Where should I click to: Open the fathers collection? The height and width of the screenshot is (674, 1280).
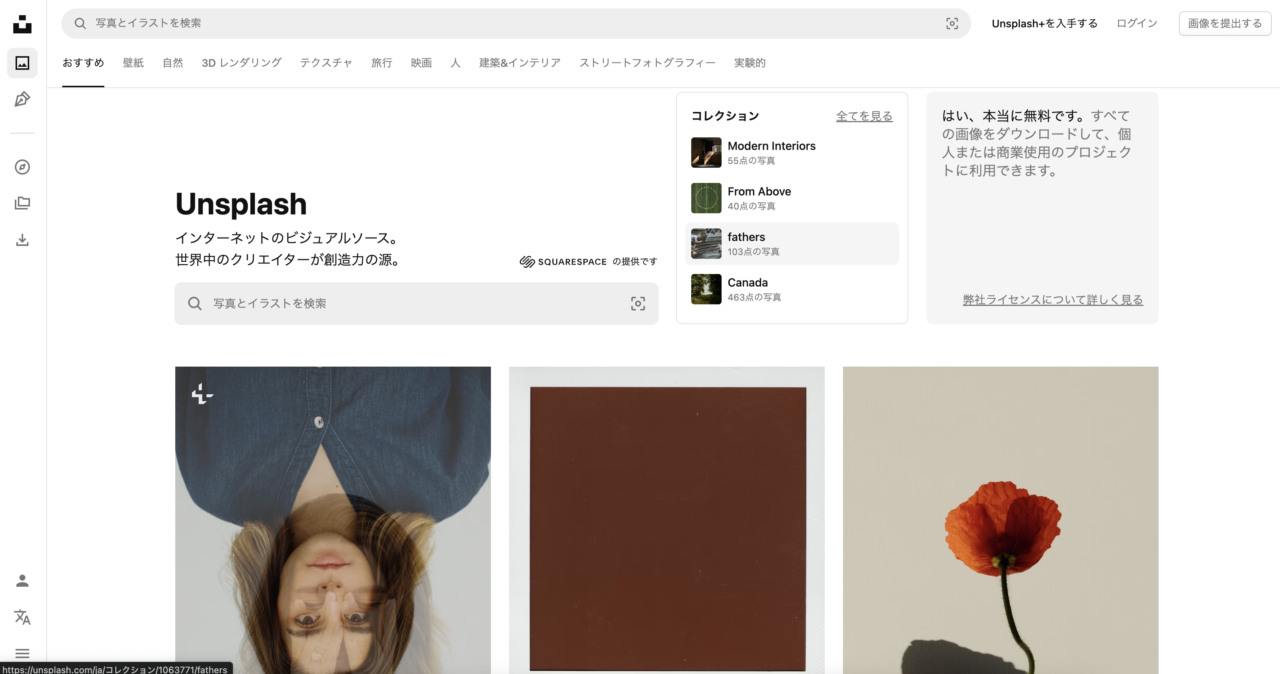(792, 244)
